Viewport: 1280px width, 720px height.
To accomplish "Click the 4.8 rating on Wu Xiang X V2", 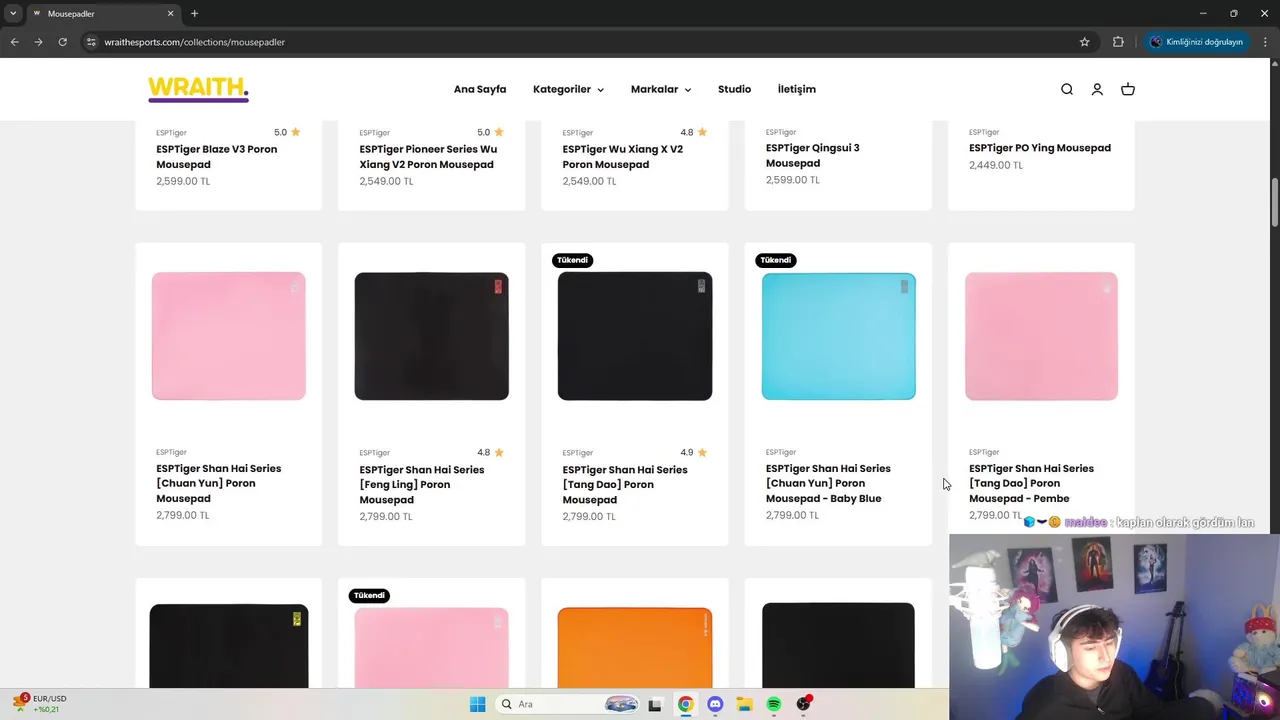I will click(x=694, y=132).
